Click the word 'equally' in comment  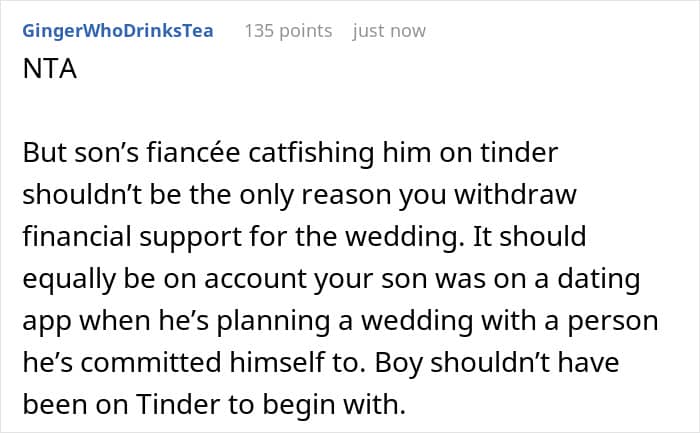click(x=69, y=280)
